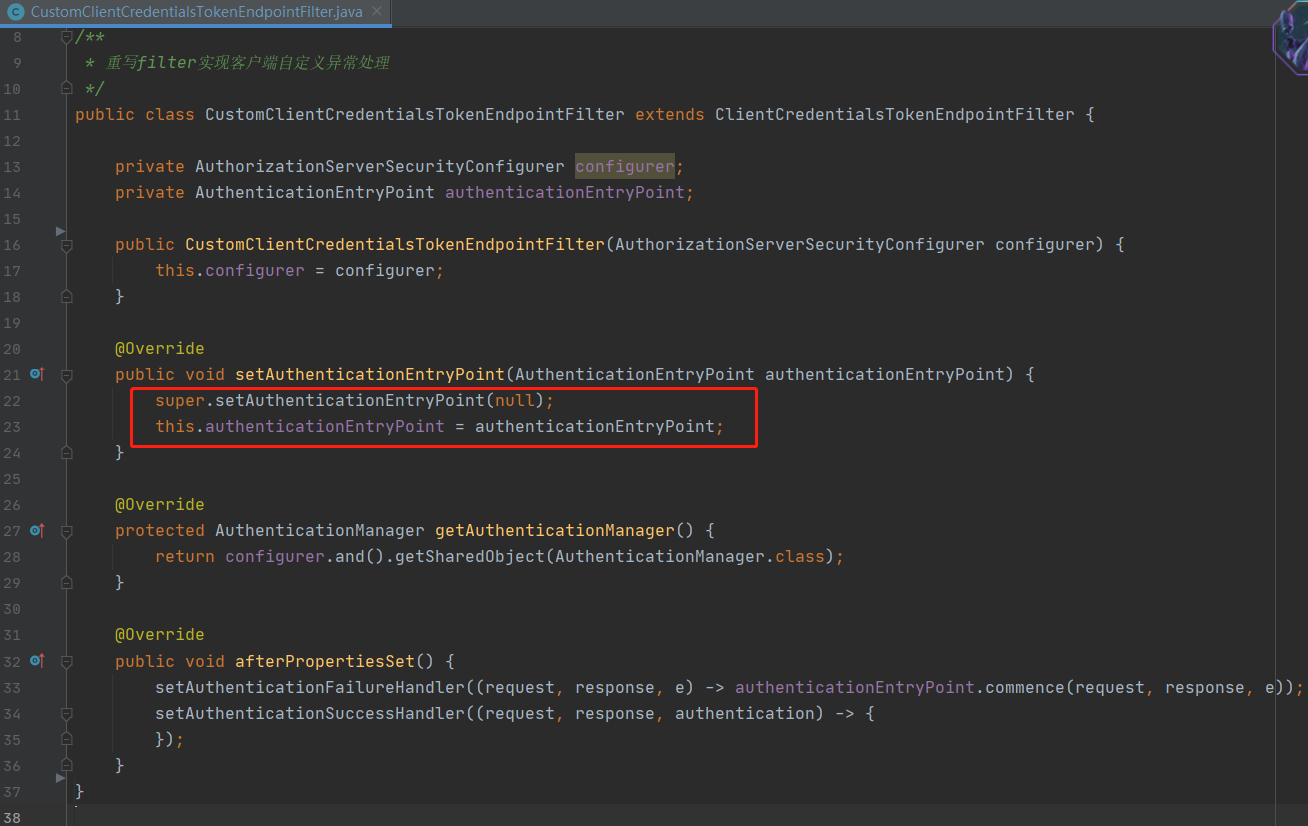Click fold end marker at line 35
Screen dimensions: 1308x826
point(66,739)
